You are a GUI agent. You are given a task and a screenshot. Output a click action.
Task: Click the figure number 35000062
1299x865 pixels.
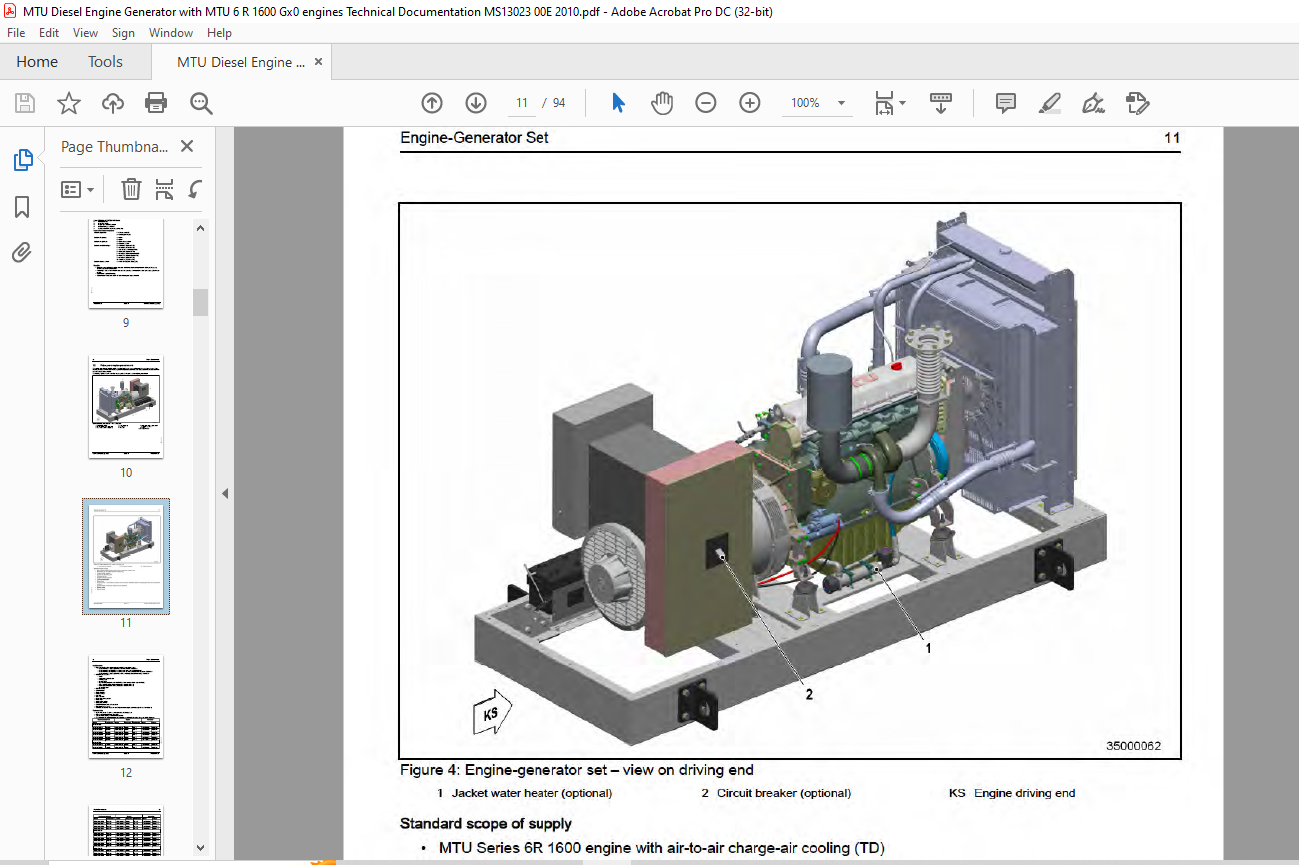coord(1134,746)
